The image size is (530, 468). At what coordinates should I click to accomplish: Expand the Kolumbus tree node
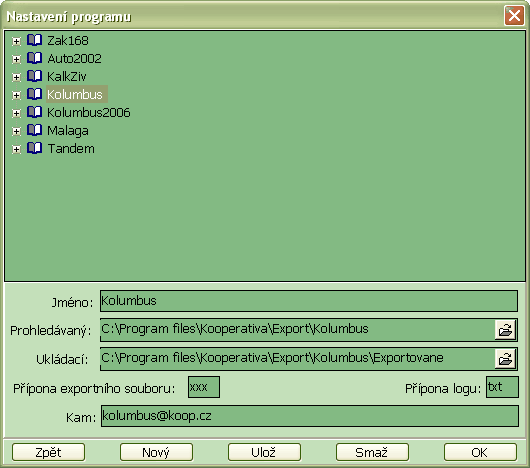[x=16, y=95]
